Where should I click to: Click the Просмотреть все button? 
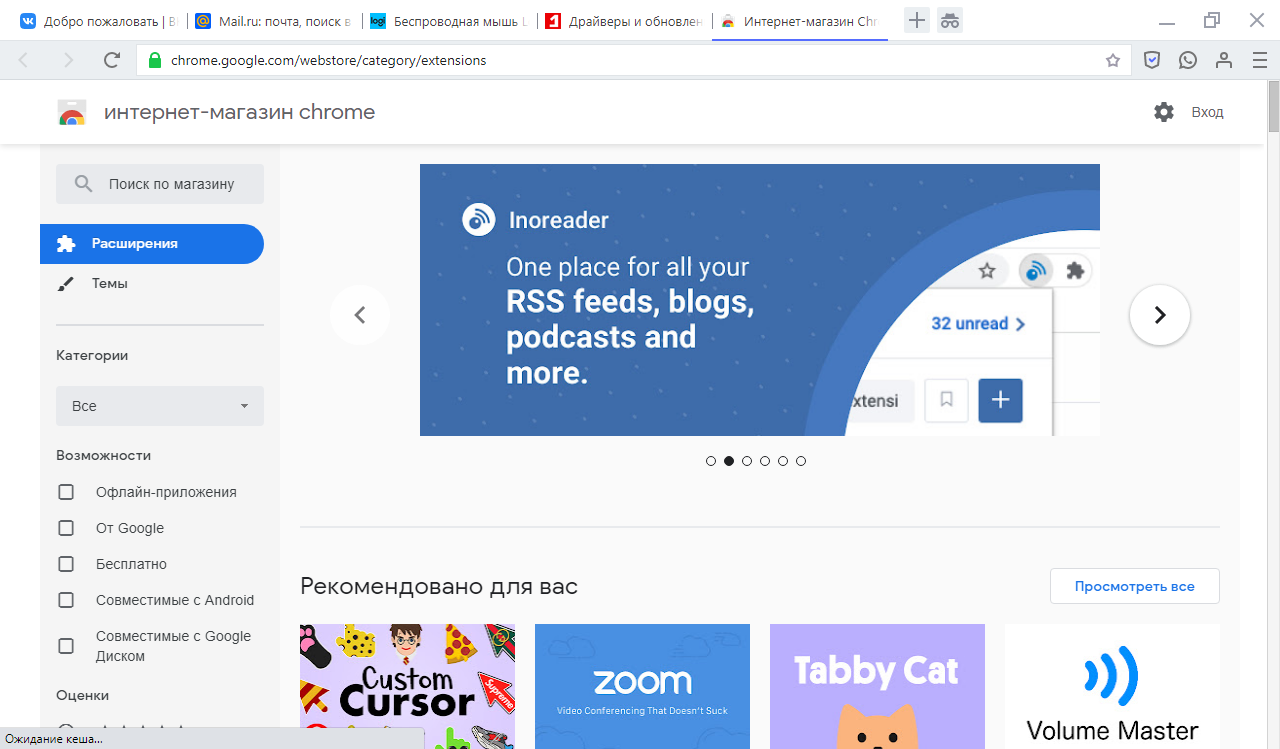point(1134,586)
